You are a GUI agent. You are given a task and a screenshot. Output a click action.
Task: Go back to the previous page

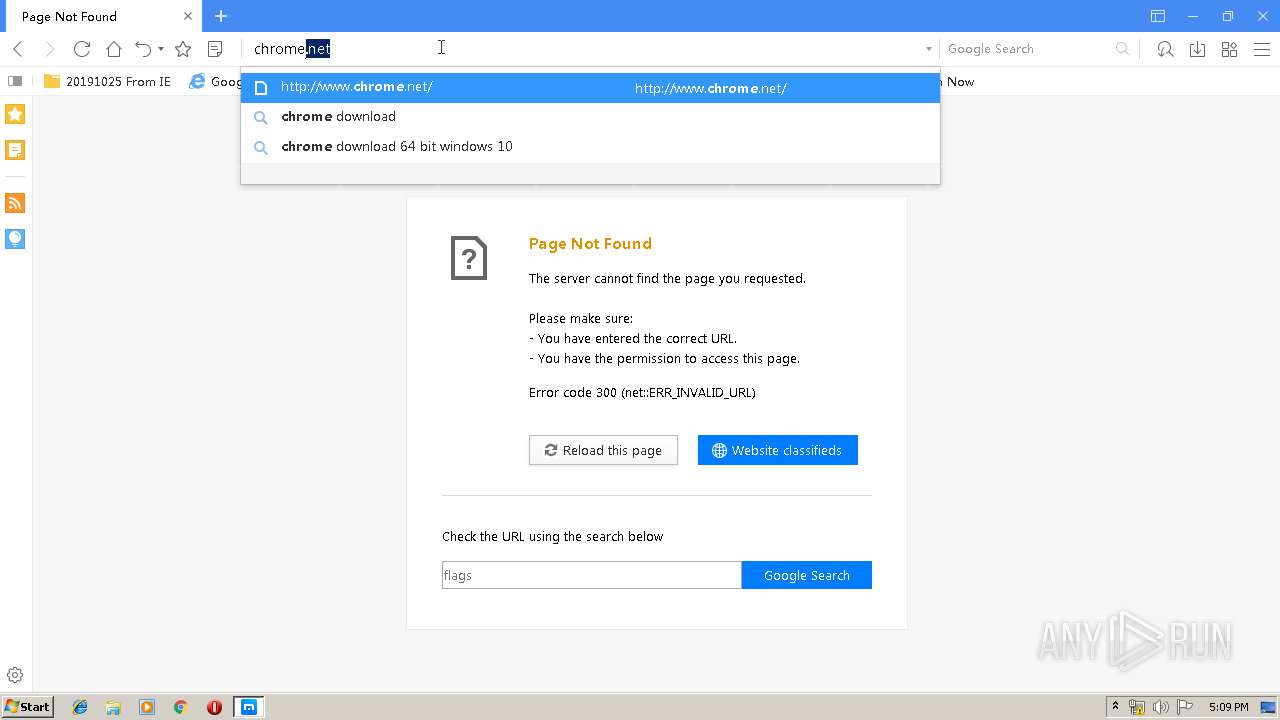point(18,49)
